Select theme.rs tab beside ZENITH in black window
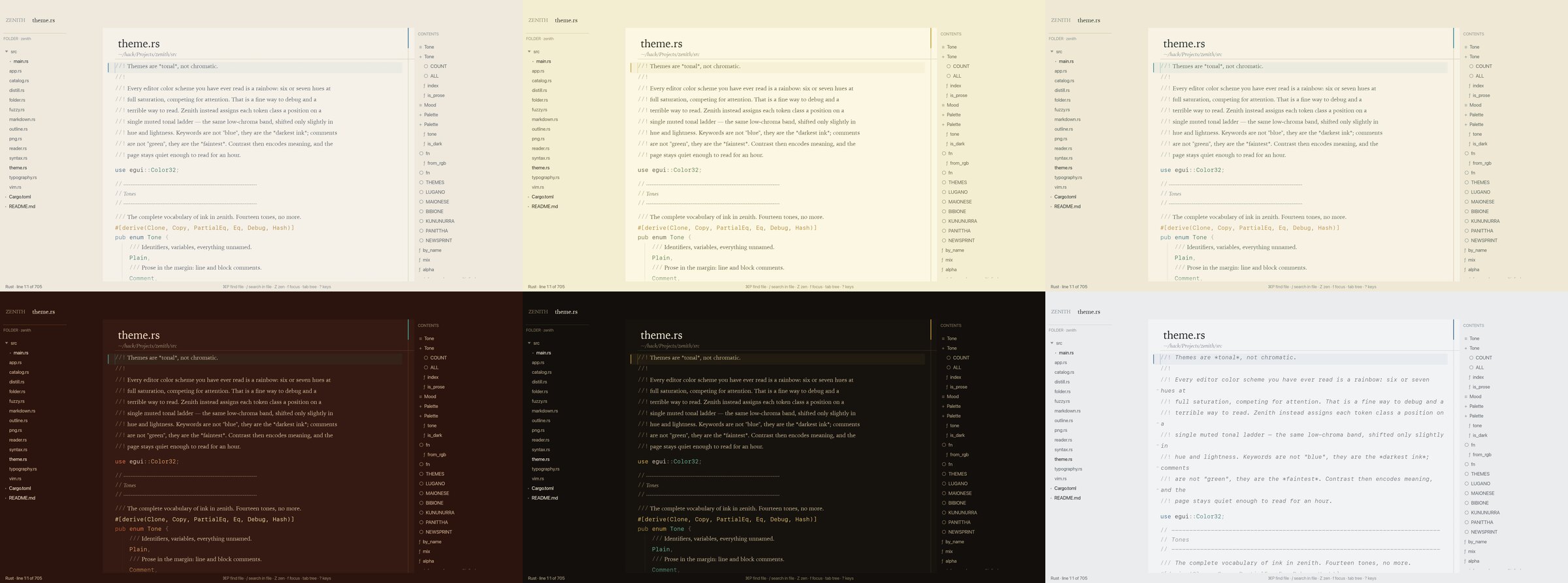The width and height of the screenshot is (1568, 583). click(566, 312)
